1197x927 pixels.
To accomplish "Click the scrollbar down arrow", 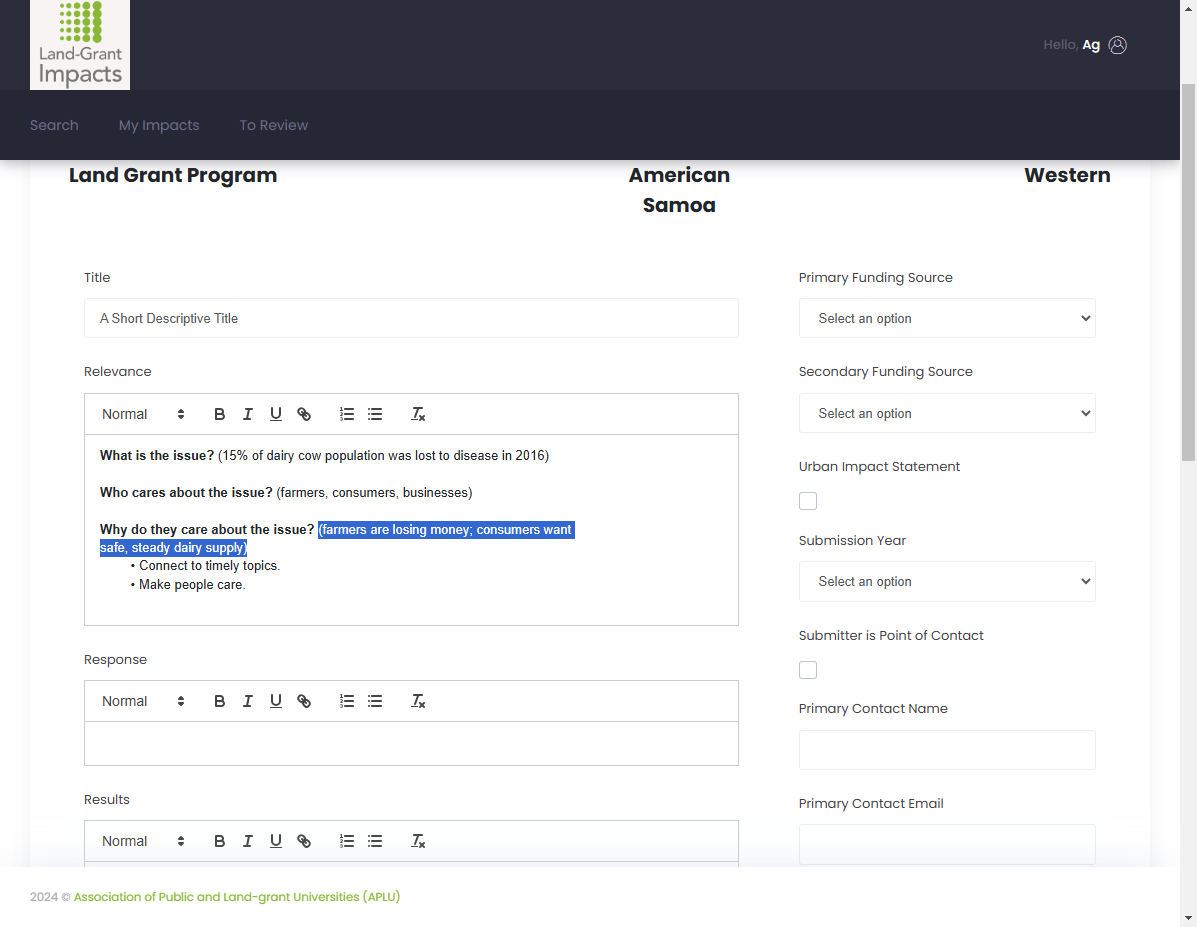I will (x=1188, y=919).
